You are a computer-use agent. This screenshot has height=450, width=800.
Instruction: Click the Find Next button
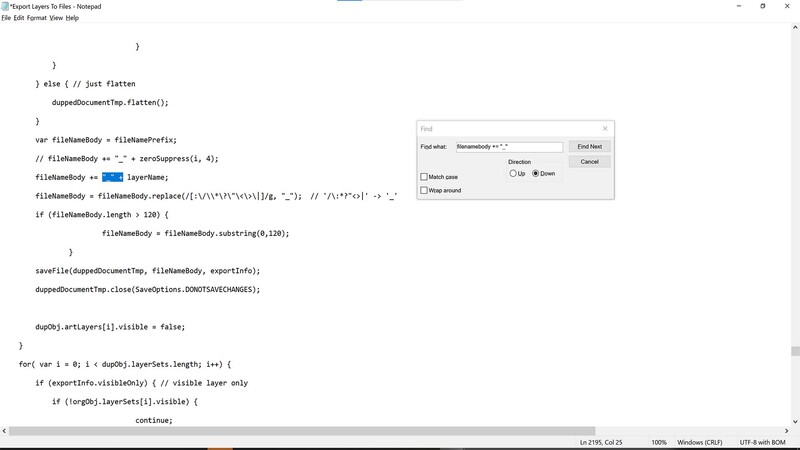point(589,146)
